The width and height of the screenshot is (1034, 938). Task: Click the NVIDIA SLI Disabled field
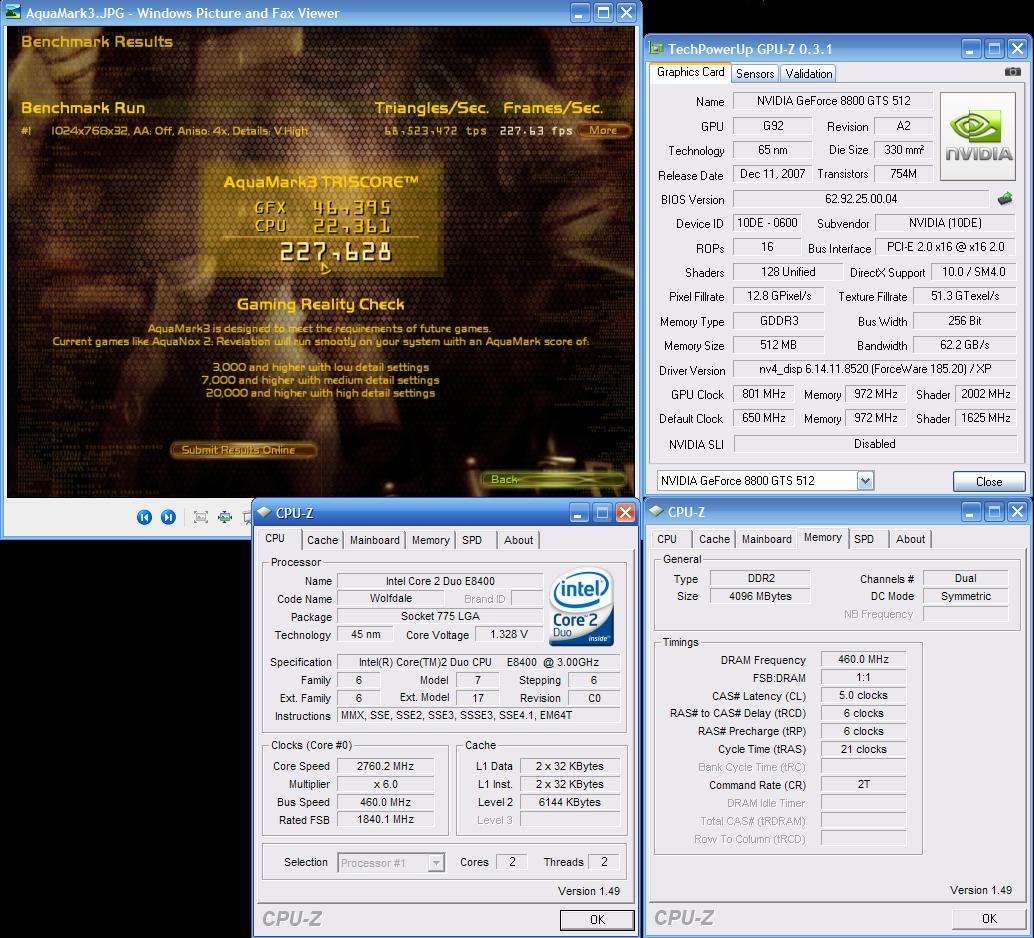pos(874,444)
